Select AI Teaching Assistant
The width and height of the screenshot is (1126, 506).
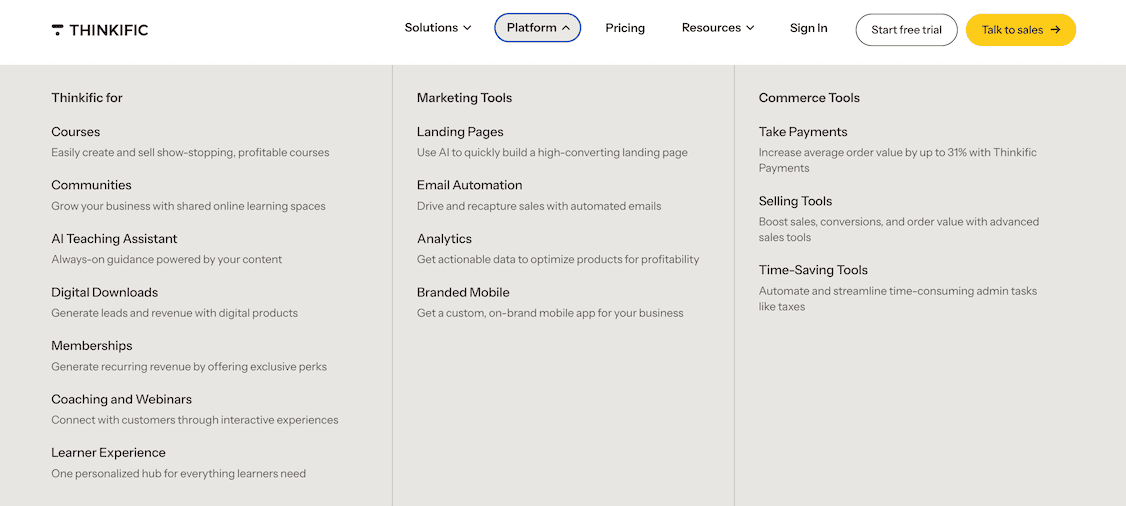click(x=114, y=238)
